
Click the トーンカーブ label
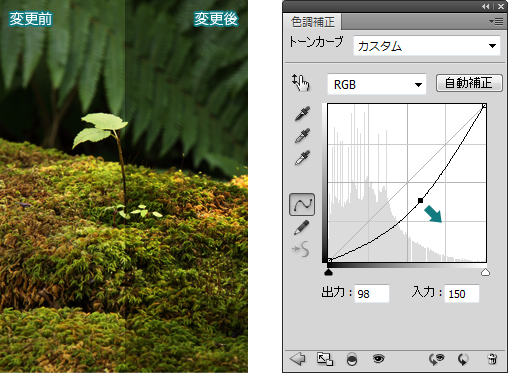316,43
